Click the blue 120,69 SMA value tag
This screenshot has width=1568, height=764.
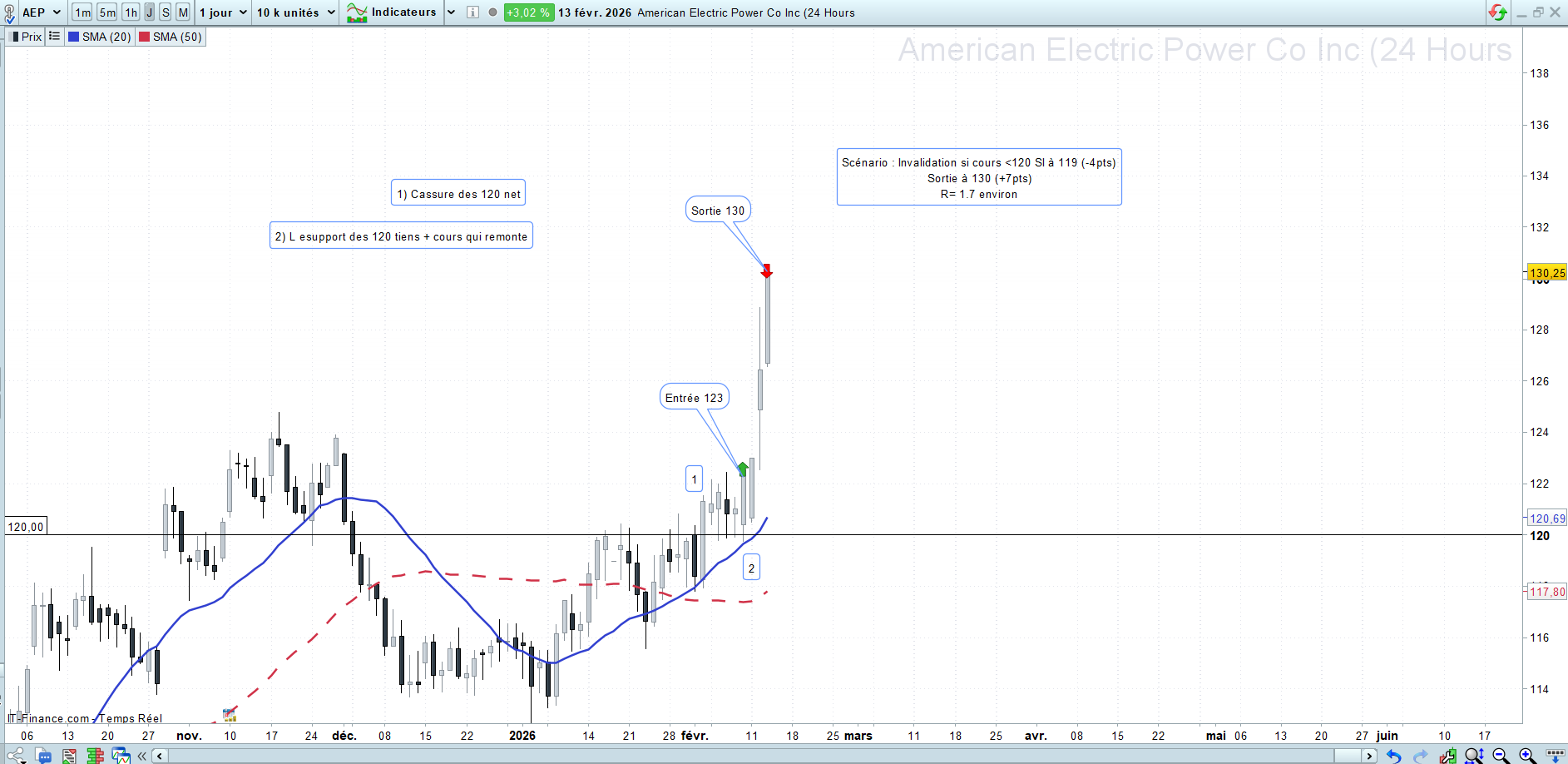point(1547,518)
